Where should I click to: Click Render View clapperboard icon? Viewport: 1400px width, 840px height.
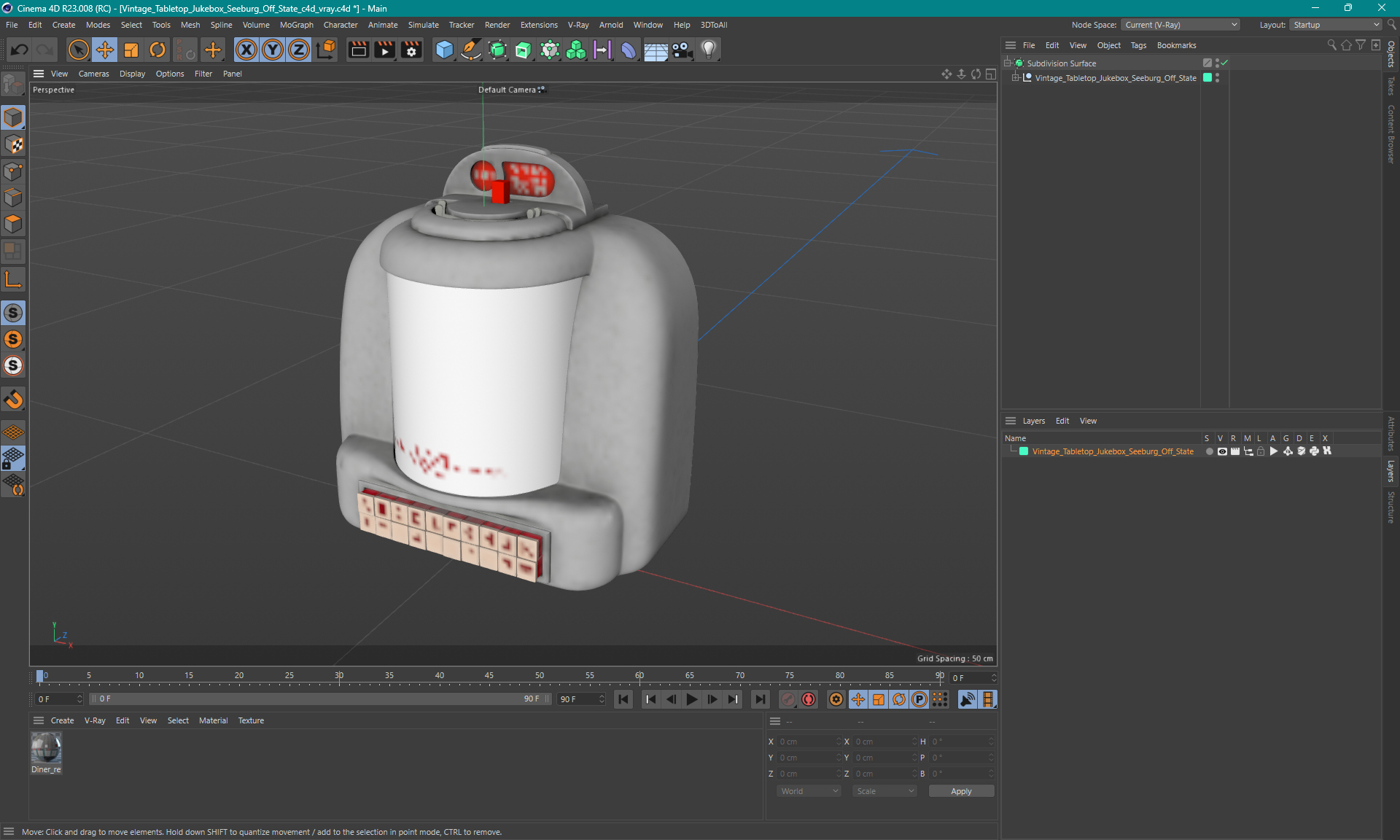[358, 50]
